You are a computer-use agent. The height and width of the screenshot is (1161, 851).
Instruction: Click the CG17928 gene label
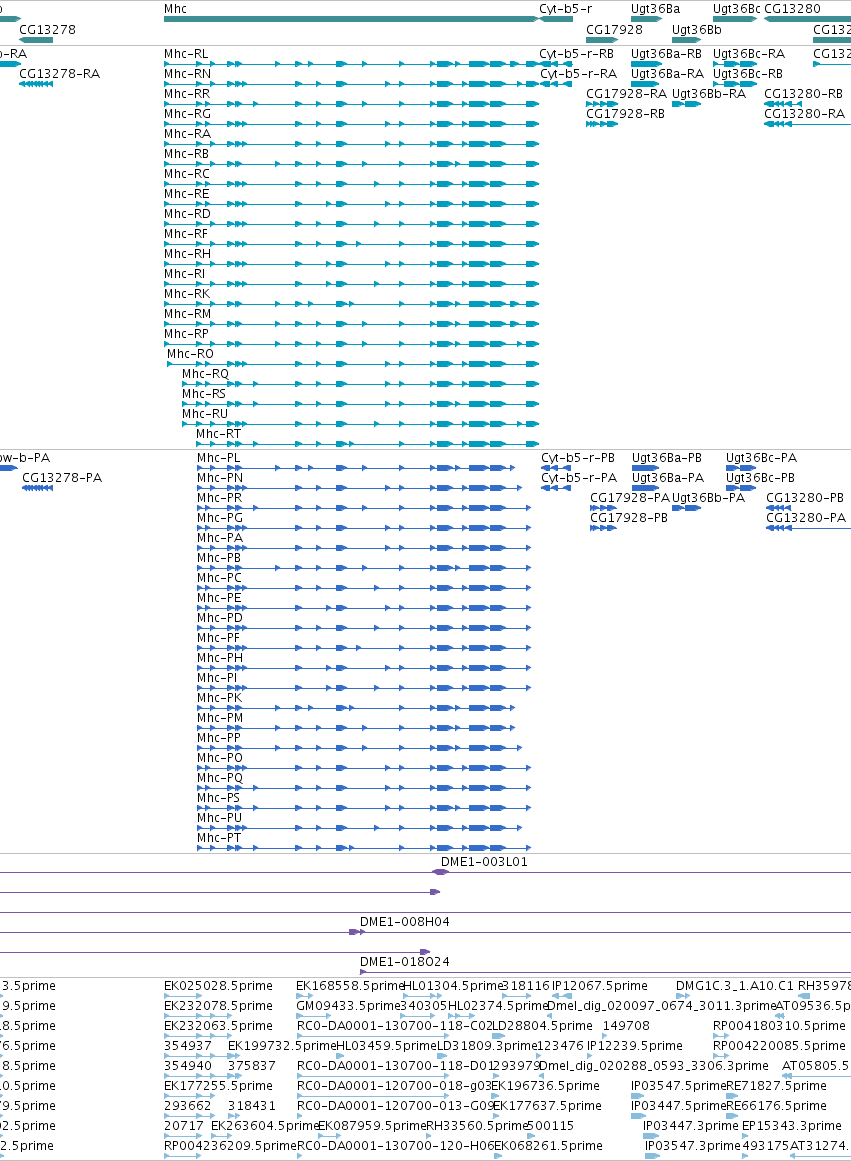(614, 30)
